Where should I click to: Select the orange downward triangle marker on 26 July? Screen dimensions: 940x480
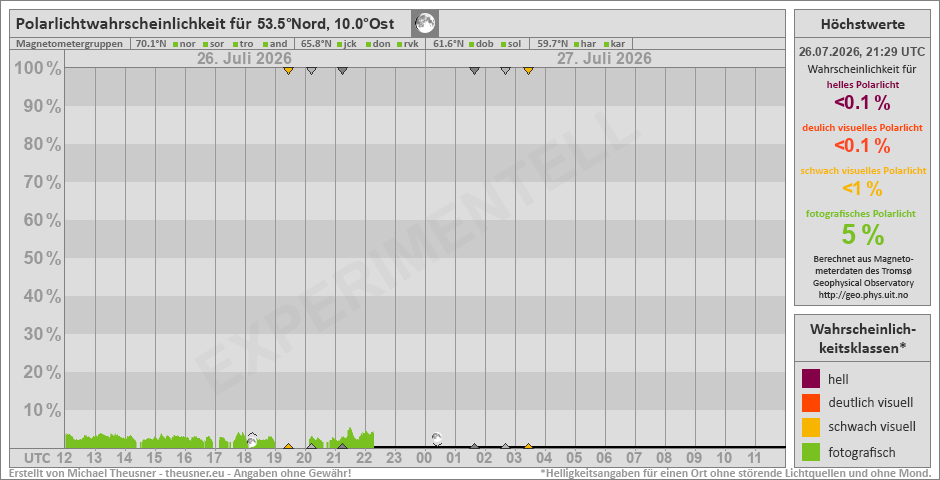(288, 71)
